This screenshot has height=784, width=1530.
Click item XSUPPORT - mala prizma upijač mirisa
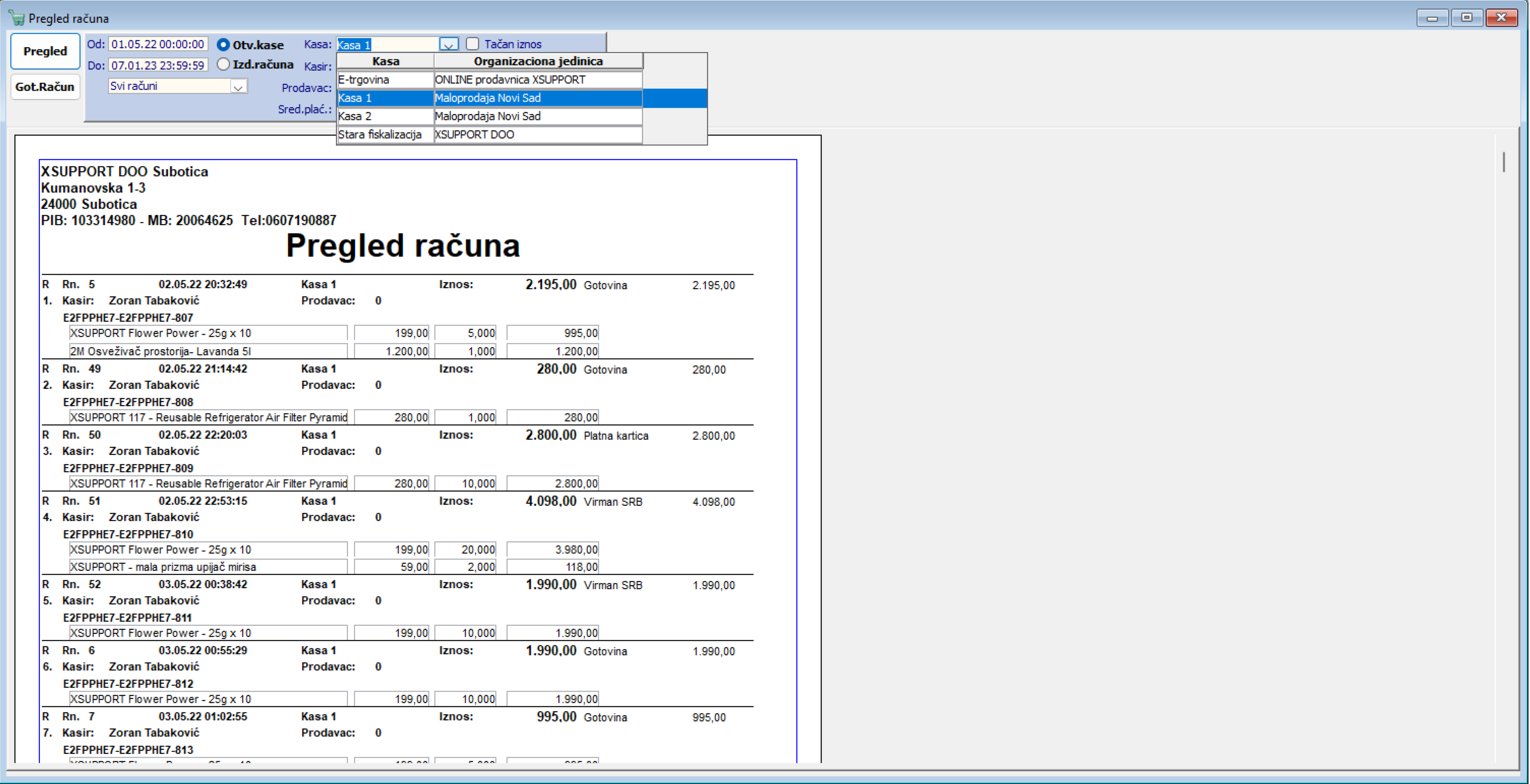pos(208,566)
